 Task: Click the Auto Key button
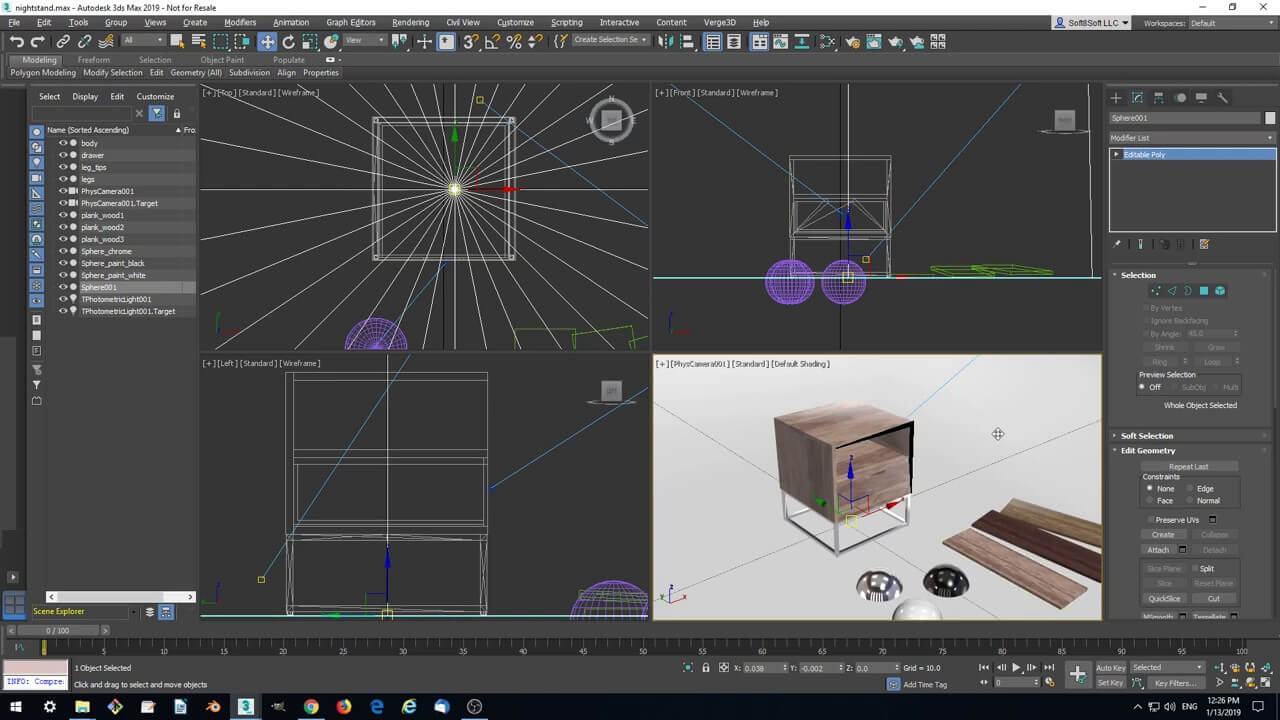1110,668
